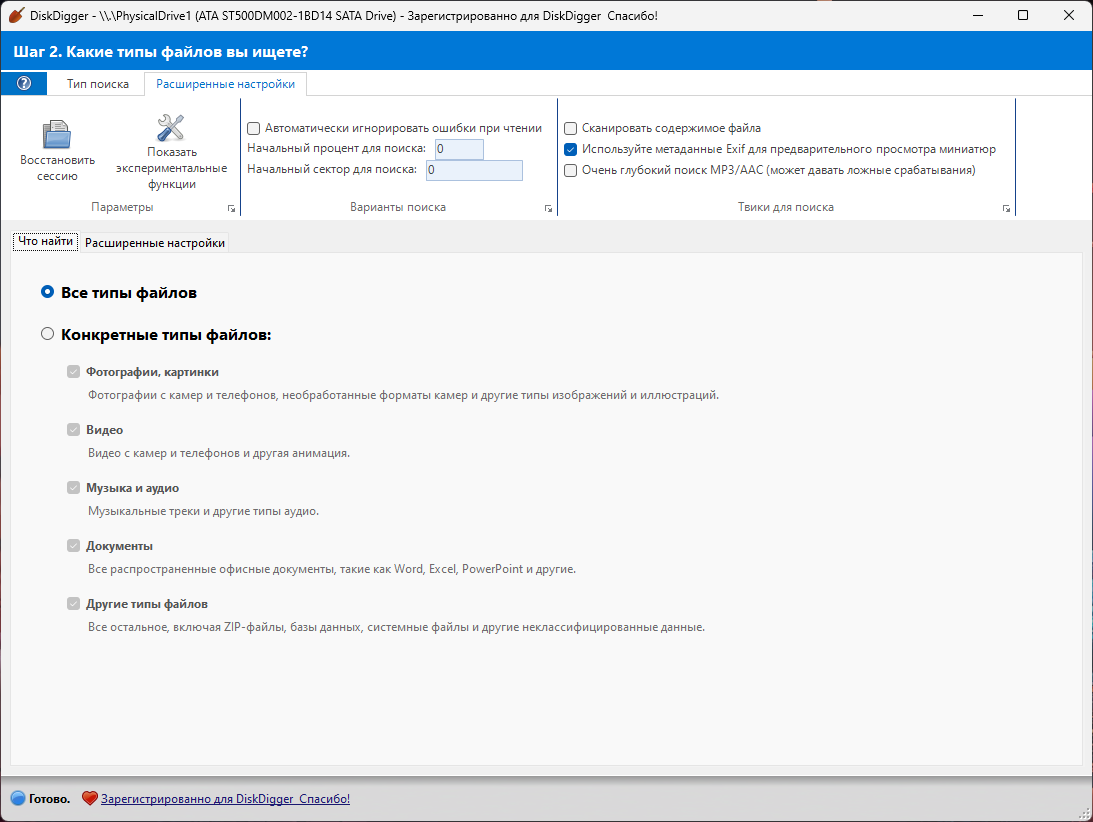Click the Начальный процент для поиска field
Viewport: 1093px width, 822px height.
pyautogui.click(x=459, y=149)
